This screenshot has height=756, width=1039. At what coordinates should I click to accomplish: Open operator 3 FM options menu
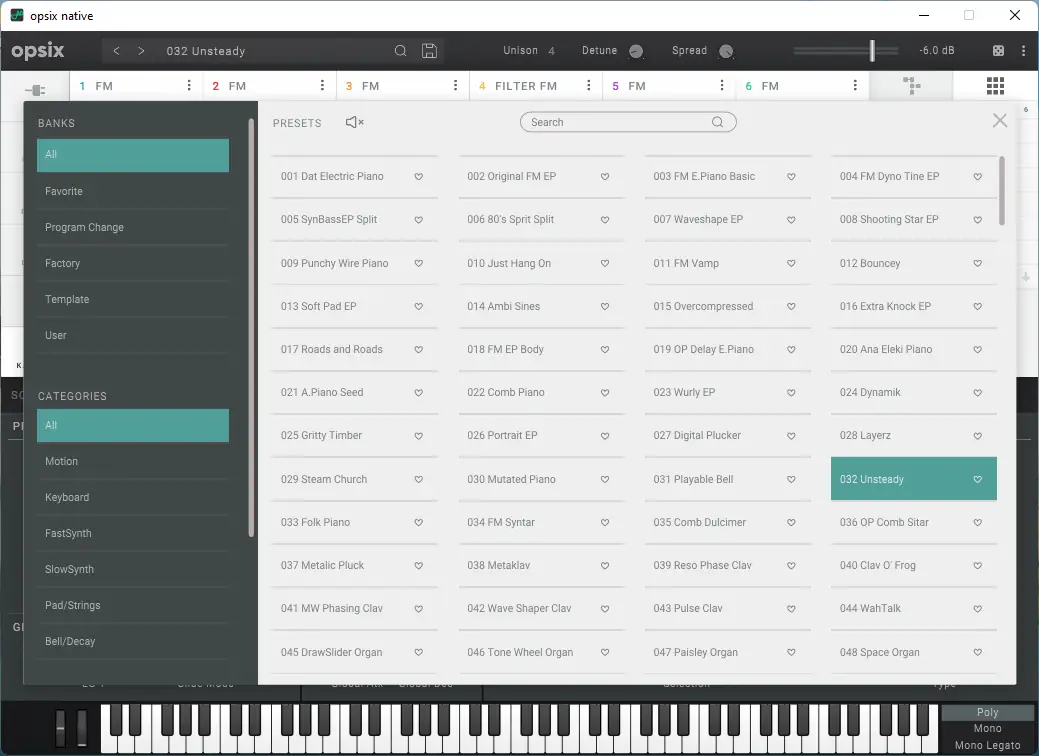455,85
